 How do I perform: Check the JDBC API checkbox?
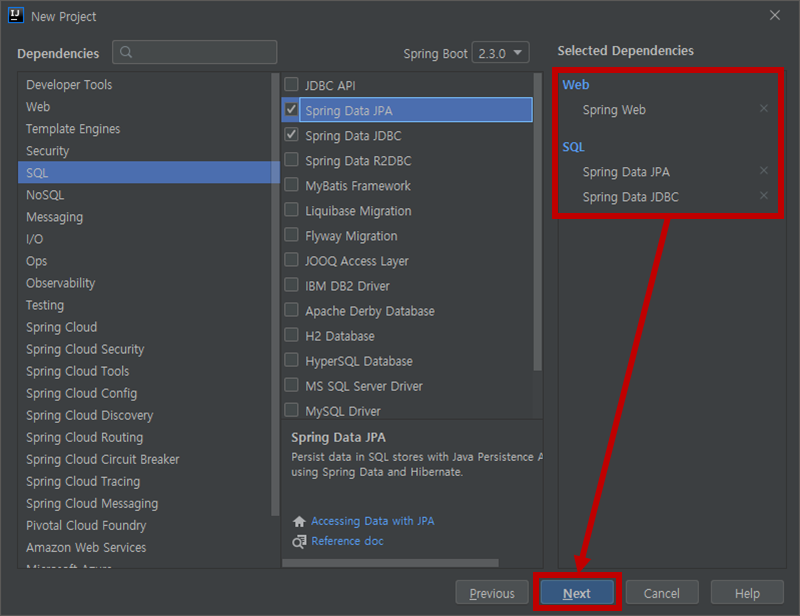[291, 84]
